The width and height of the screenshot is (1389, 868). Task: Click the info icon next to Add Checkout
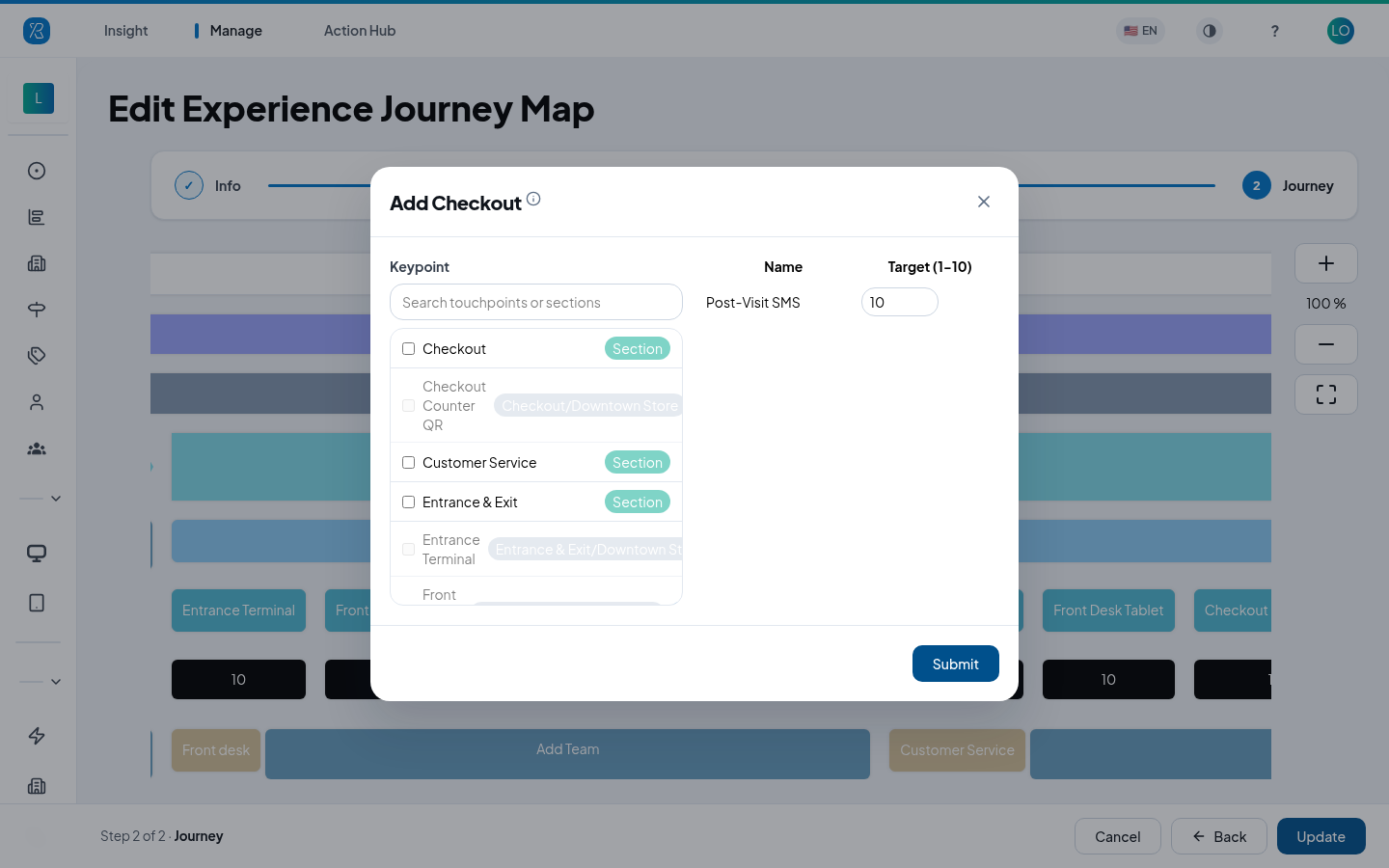(533, 199)
